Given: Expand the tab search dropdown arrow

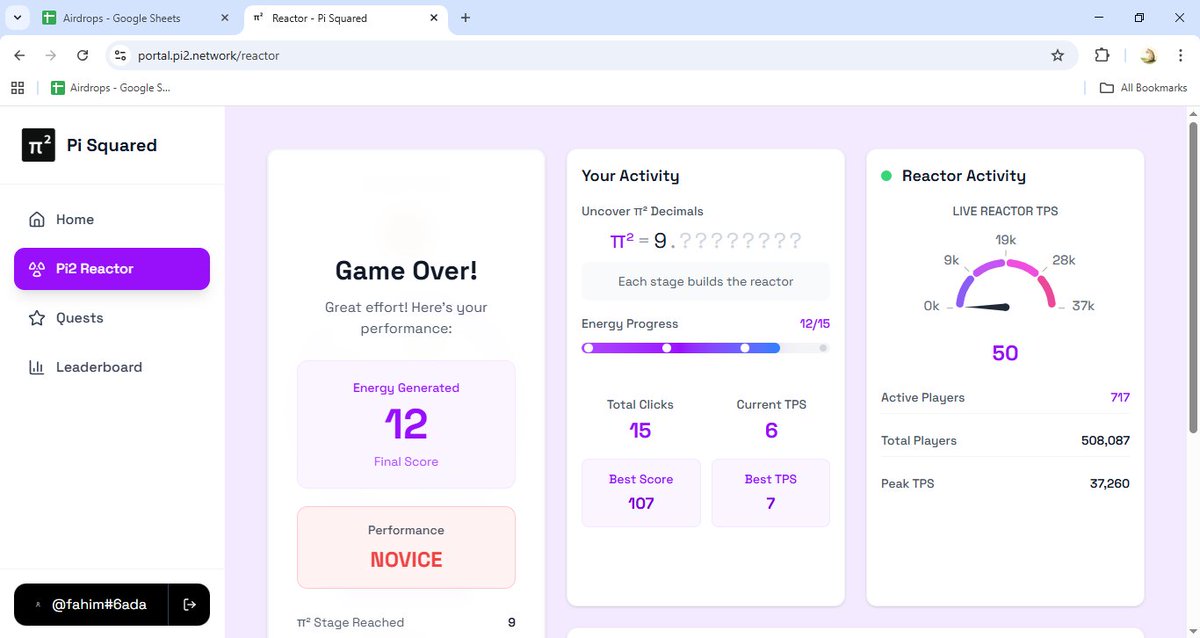Looking at the screenshot, I should click(x=17, y=18).
